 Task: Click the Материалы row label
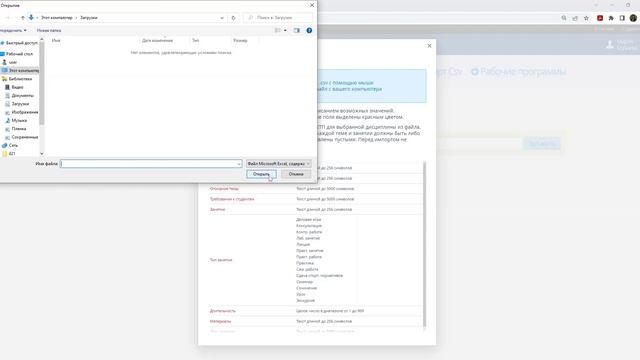pyautogui.click(x=220, y=322)
